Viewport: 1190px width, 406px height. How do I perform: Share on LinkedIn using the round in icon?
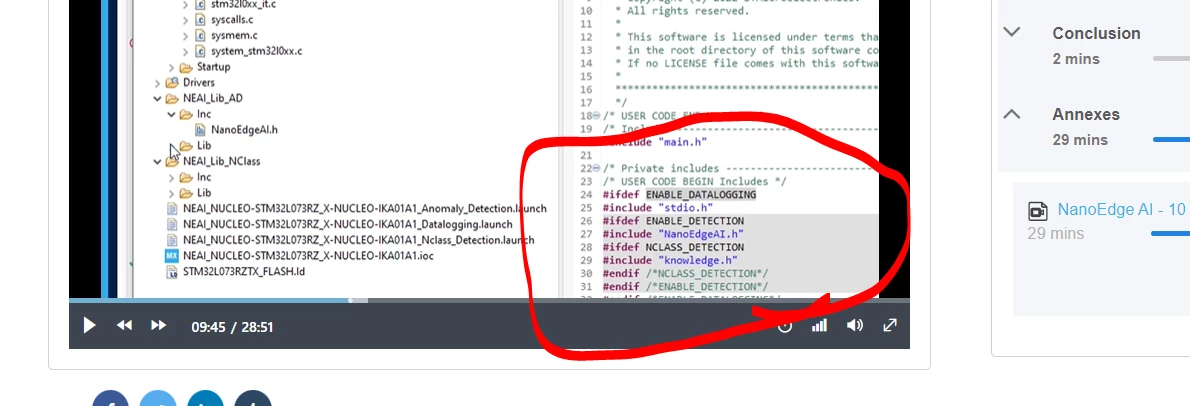pyautogui.click(x=205, y=399)
